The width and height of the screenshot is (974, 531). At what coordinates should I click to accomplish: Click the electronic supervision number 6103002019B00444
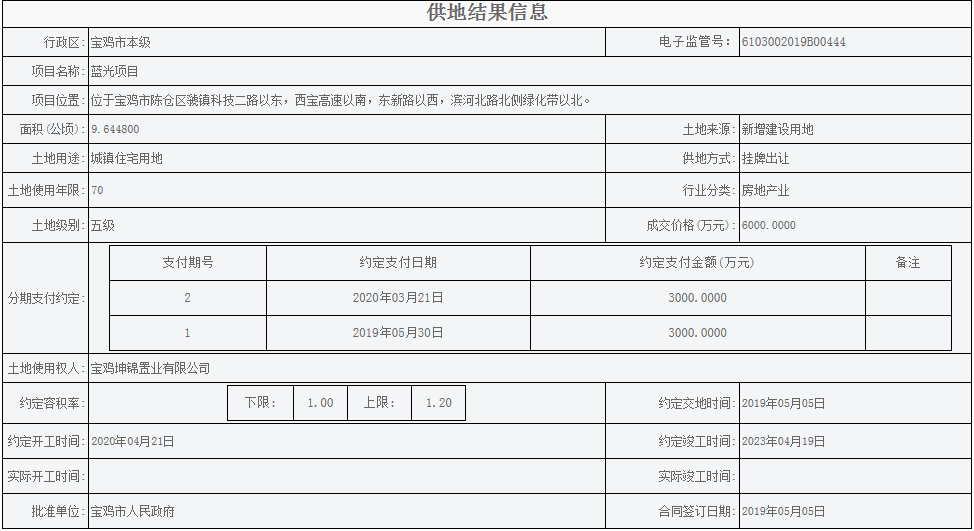click(794, 42)
